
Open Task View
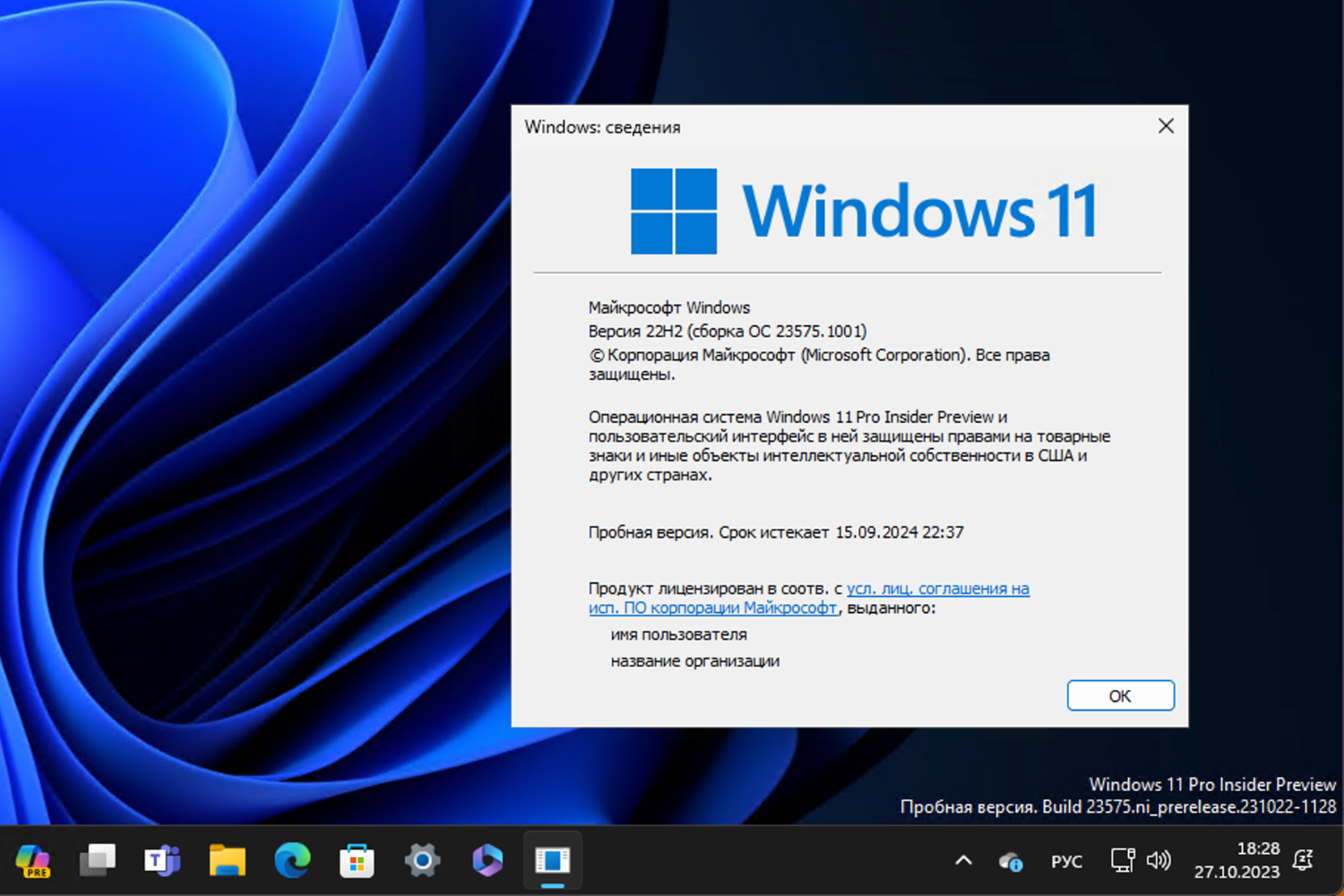tap(98, 860)
